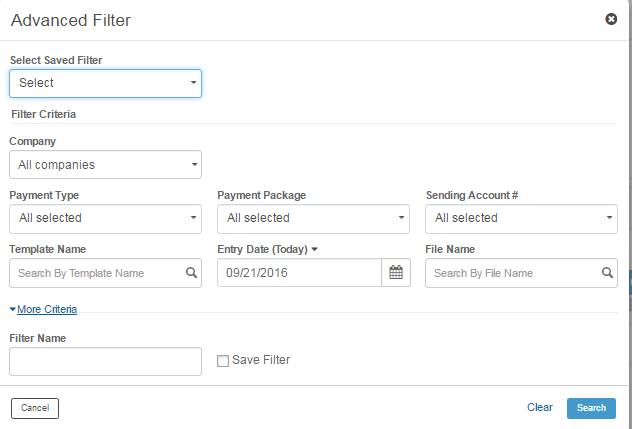Focus the Search By Template Name field

(97, 273)
